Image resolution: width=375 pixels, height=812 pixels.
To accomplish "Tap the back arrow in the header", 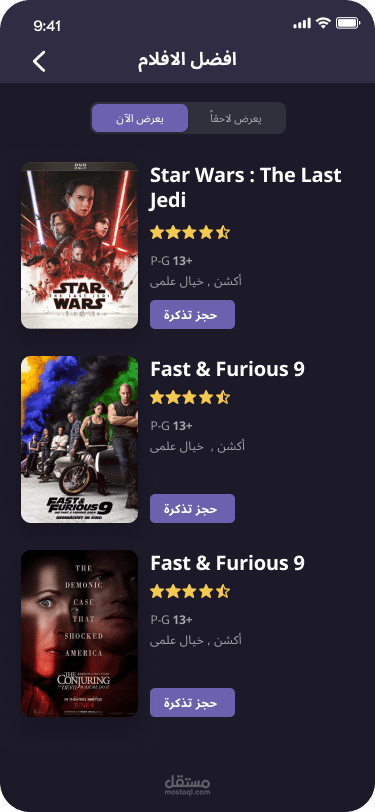I will point(39,61).
